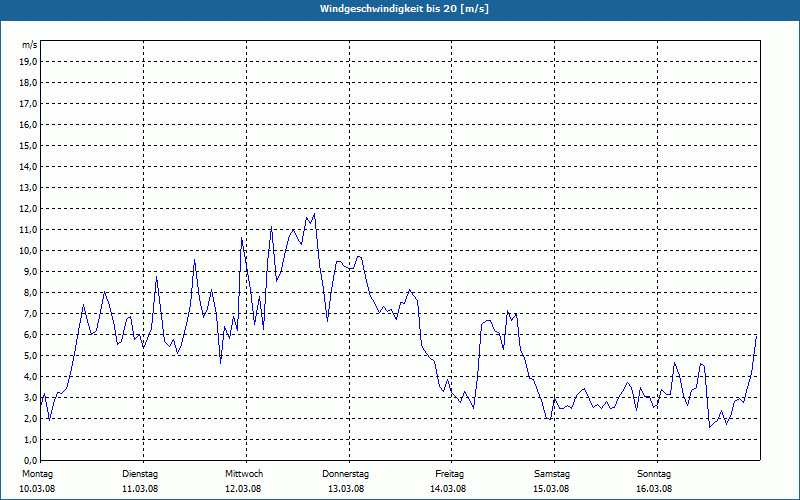Select the 1,0 axis value
This screenshot has width=800, height=500.
point(31,440)
